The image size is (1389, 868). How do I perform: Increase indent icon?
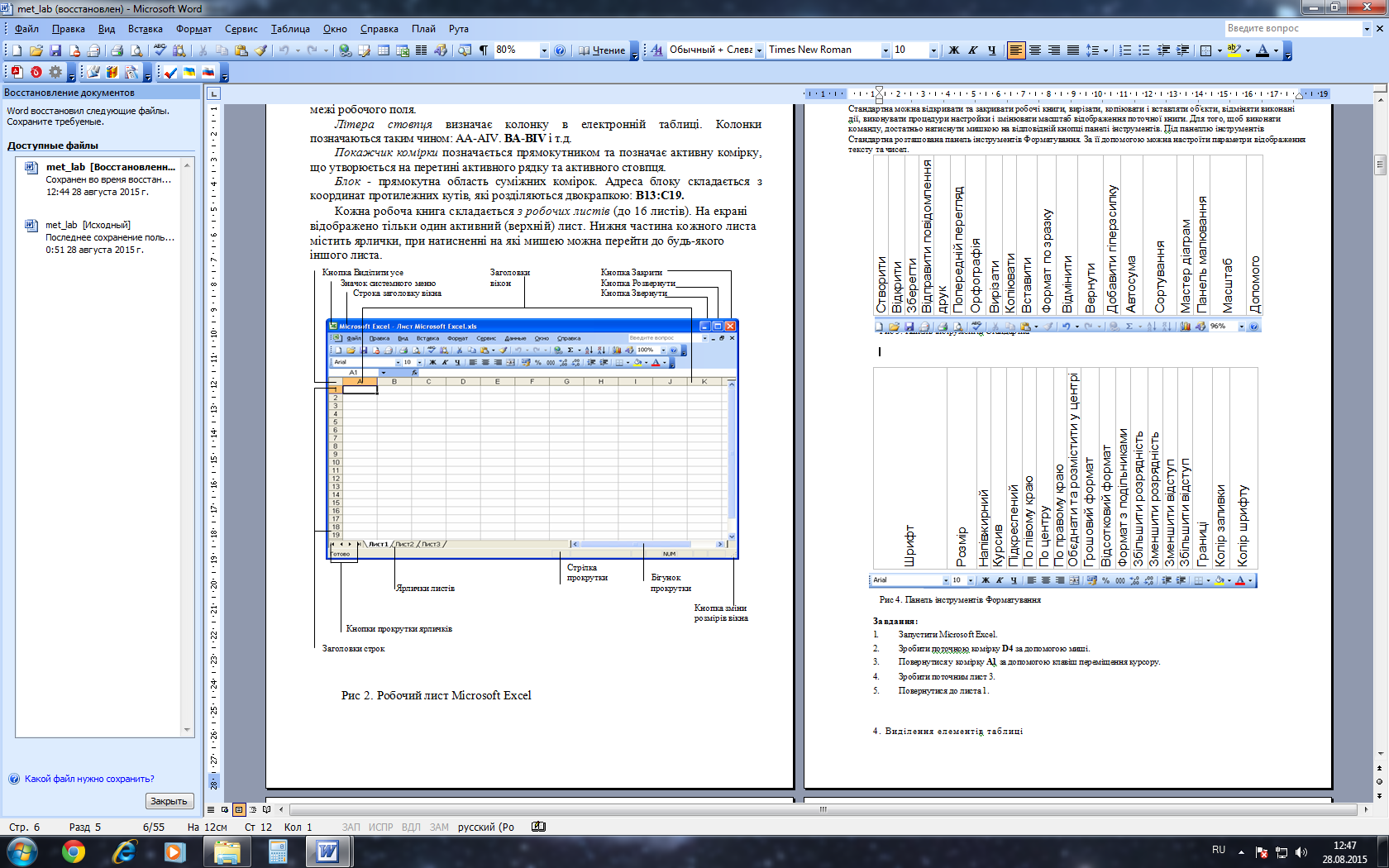click(x=1182, y=50)
